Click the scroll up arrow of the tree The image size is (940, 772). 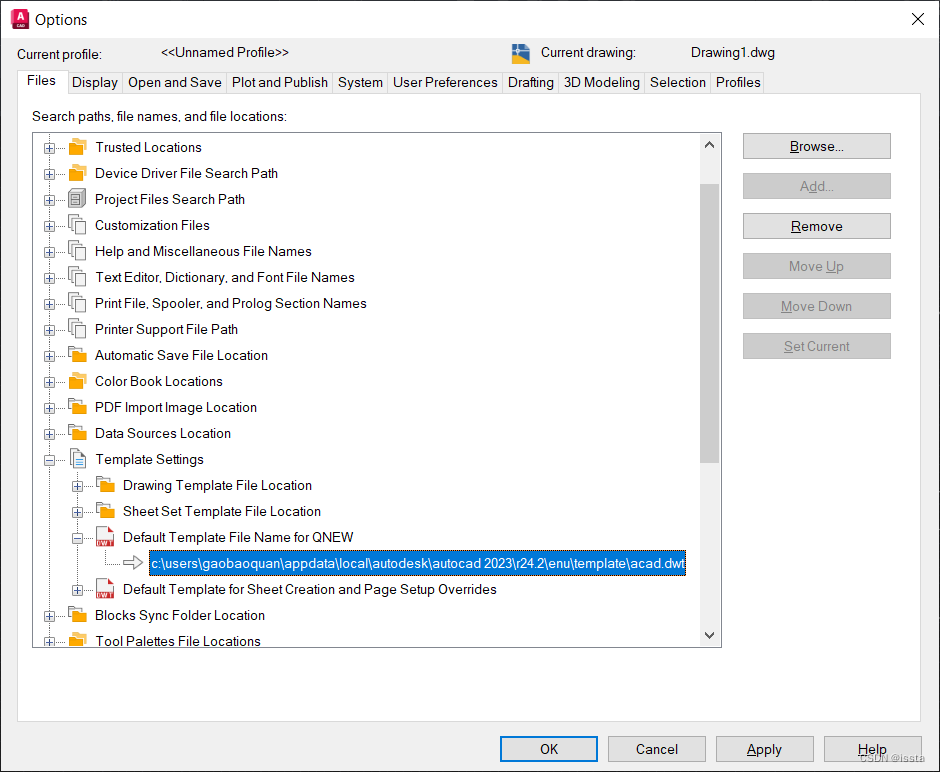tap(709, 145)
